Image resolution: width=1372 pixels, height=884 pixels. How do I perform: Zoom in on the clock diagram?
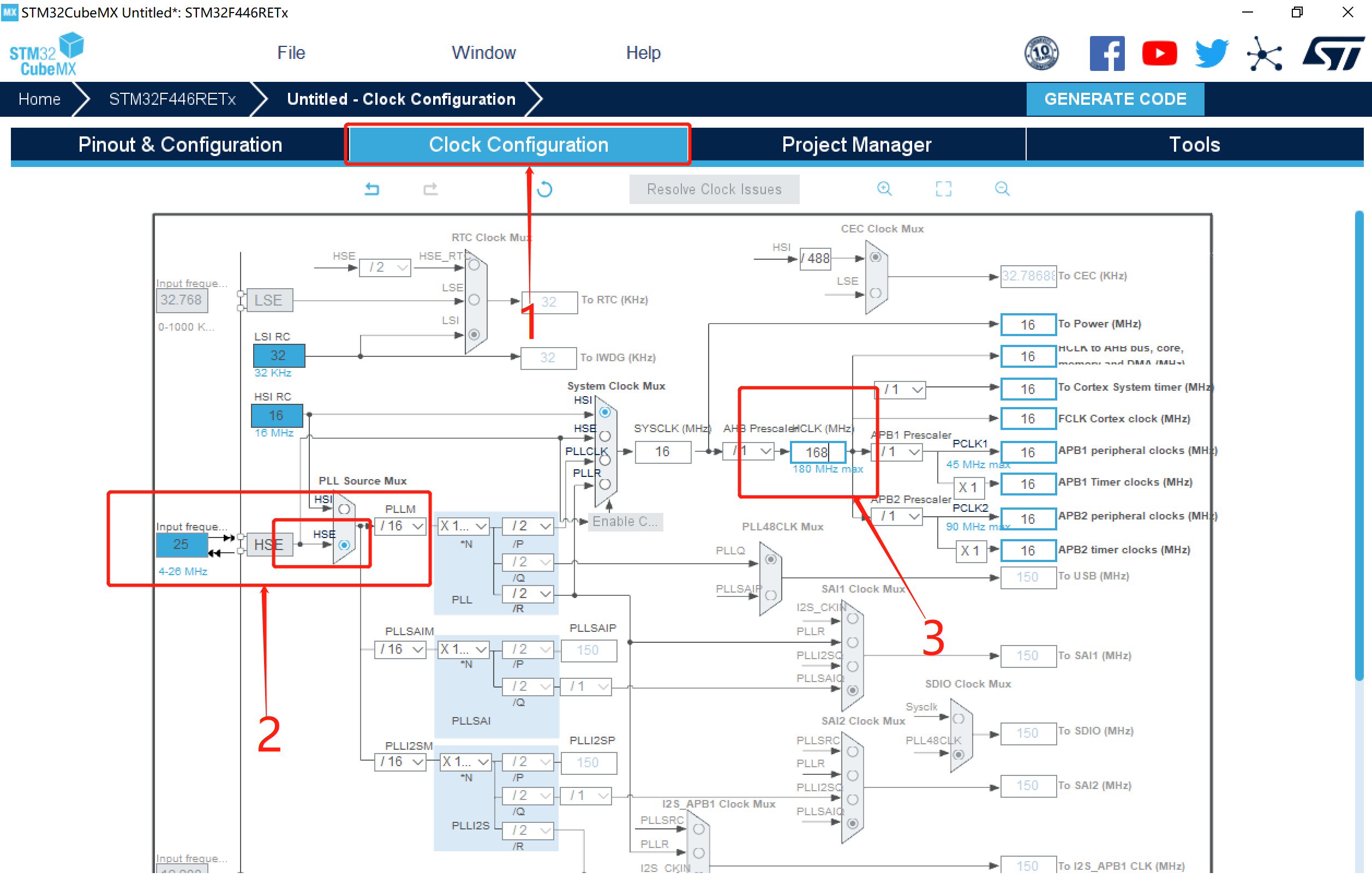tap(884, 188)
